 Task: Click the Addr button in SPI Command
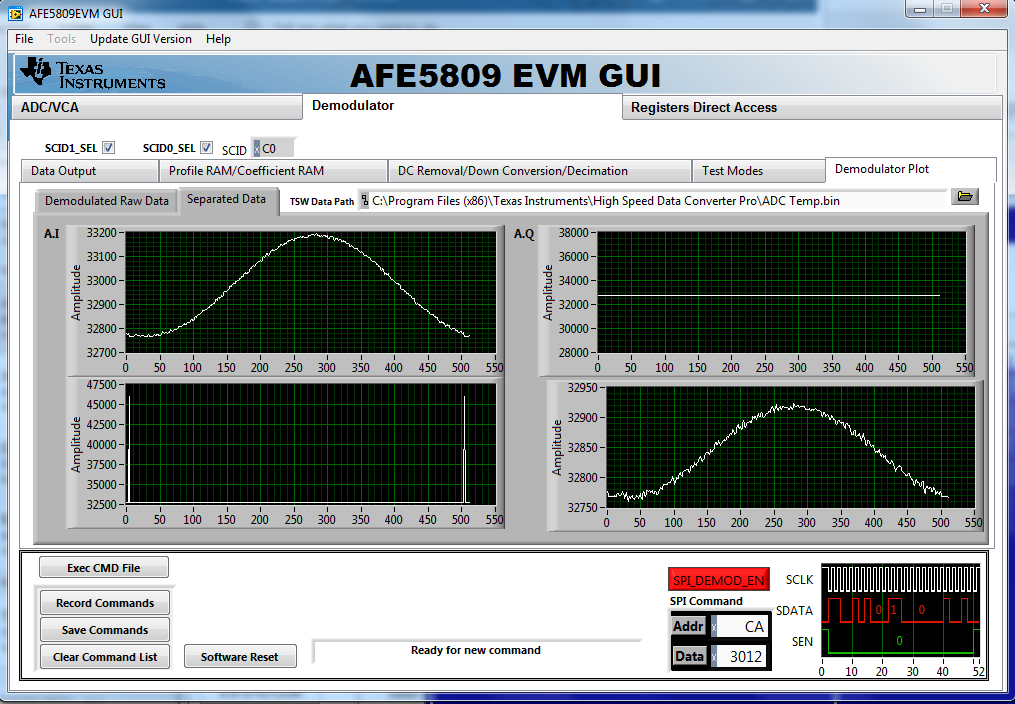[688, 626]
